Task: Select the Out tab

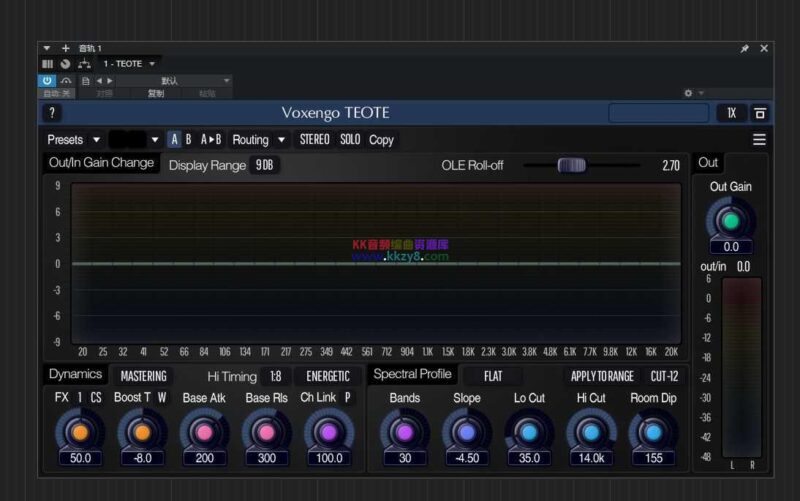Action: [x=708, y=163]
